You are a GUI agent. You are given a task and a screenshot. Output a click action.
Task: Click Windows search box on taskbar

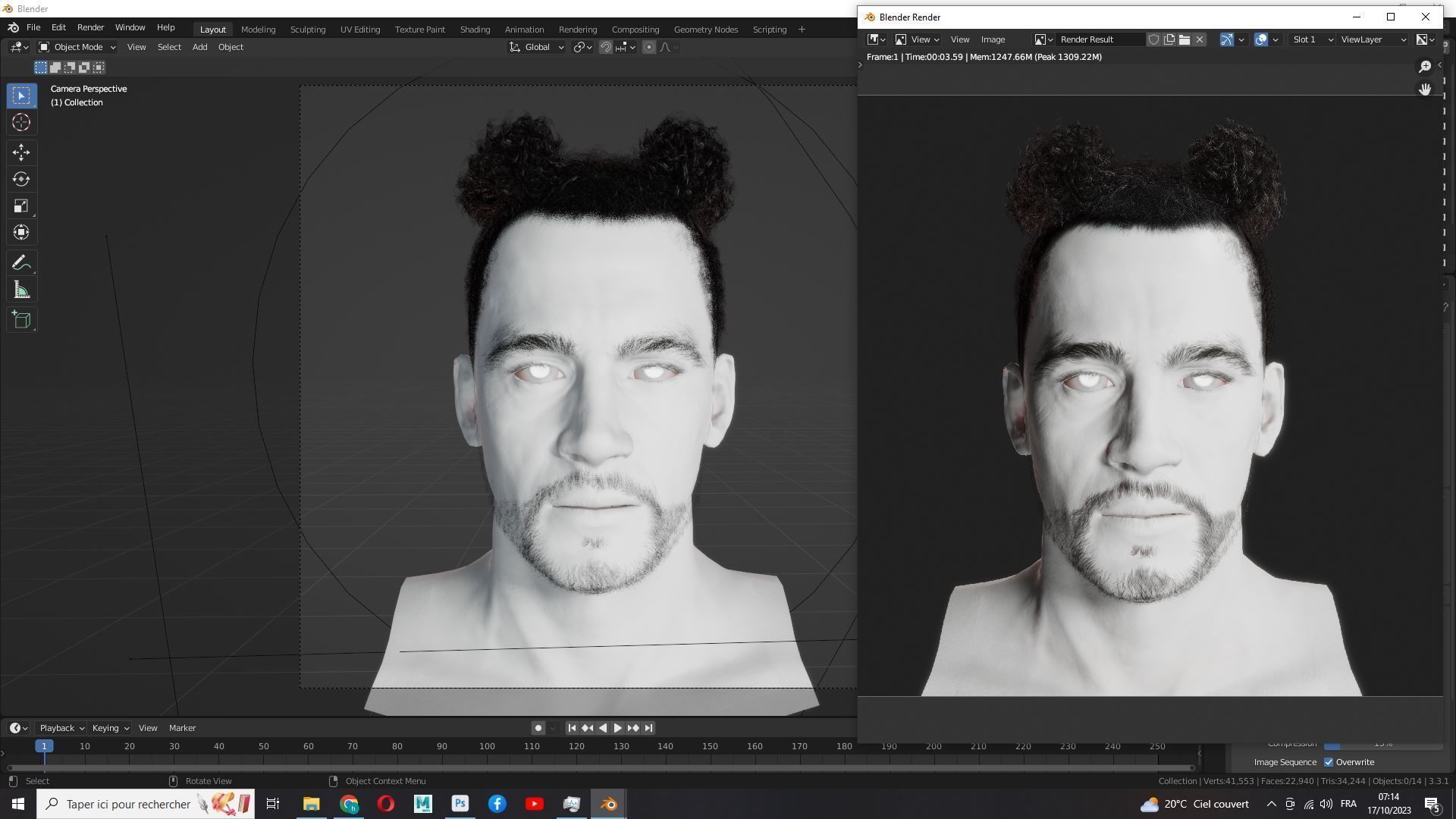tap(147, 804)
